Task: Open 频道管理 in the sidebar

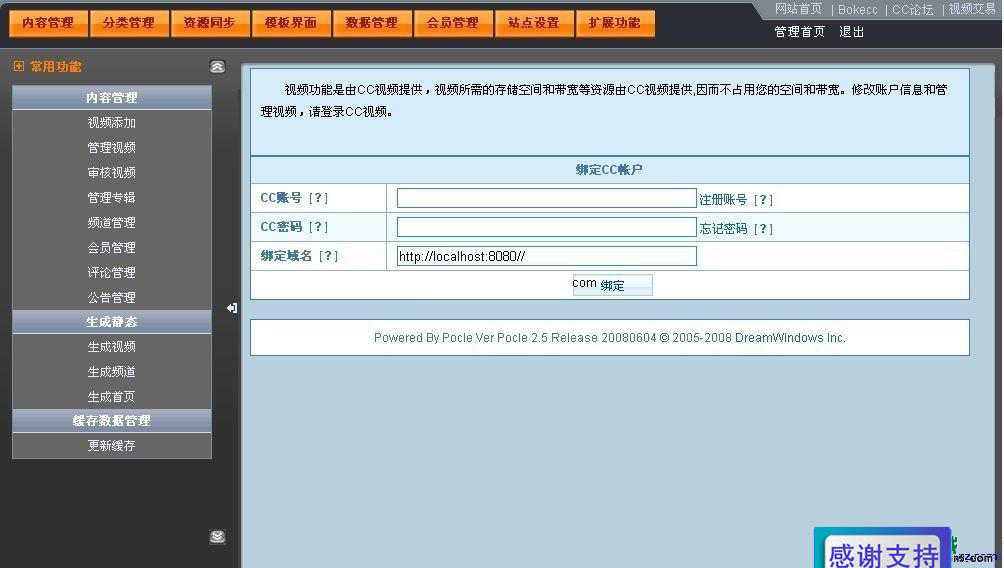Action: 112,222
